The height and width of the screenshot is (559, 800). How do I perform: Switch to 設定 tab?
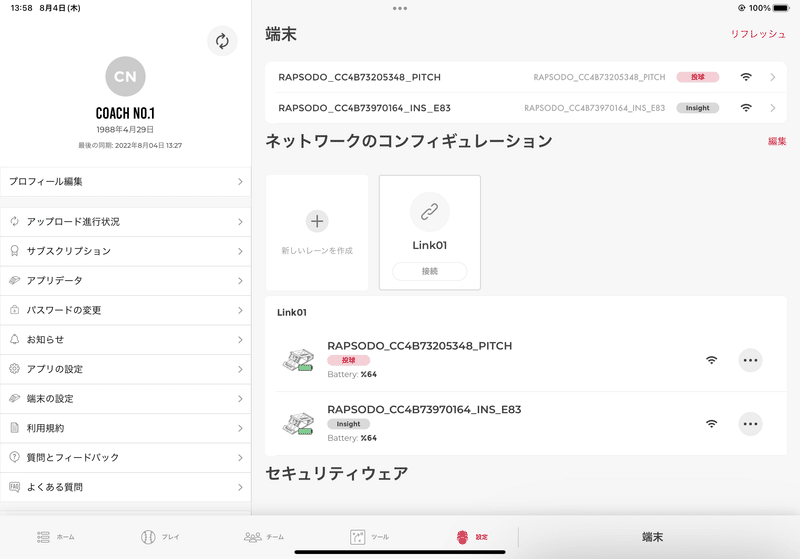tap(472, 537)
